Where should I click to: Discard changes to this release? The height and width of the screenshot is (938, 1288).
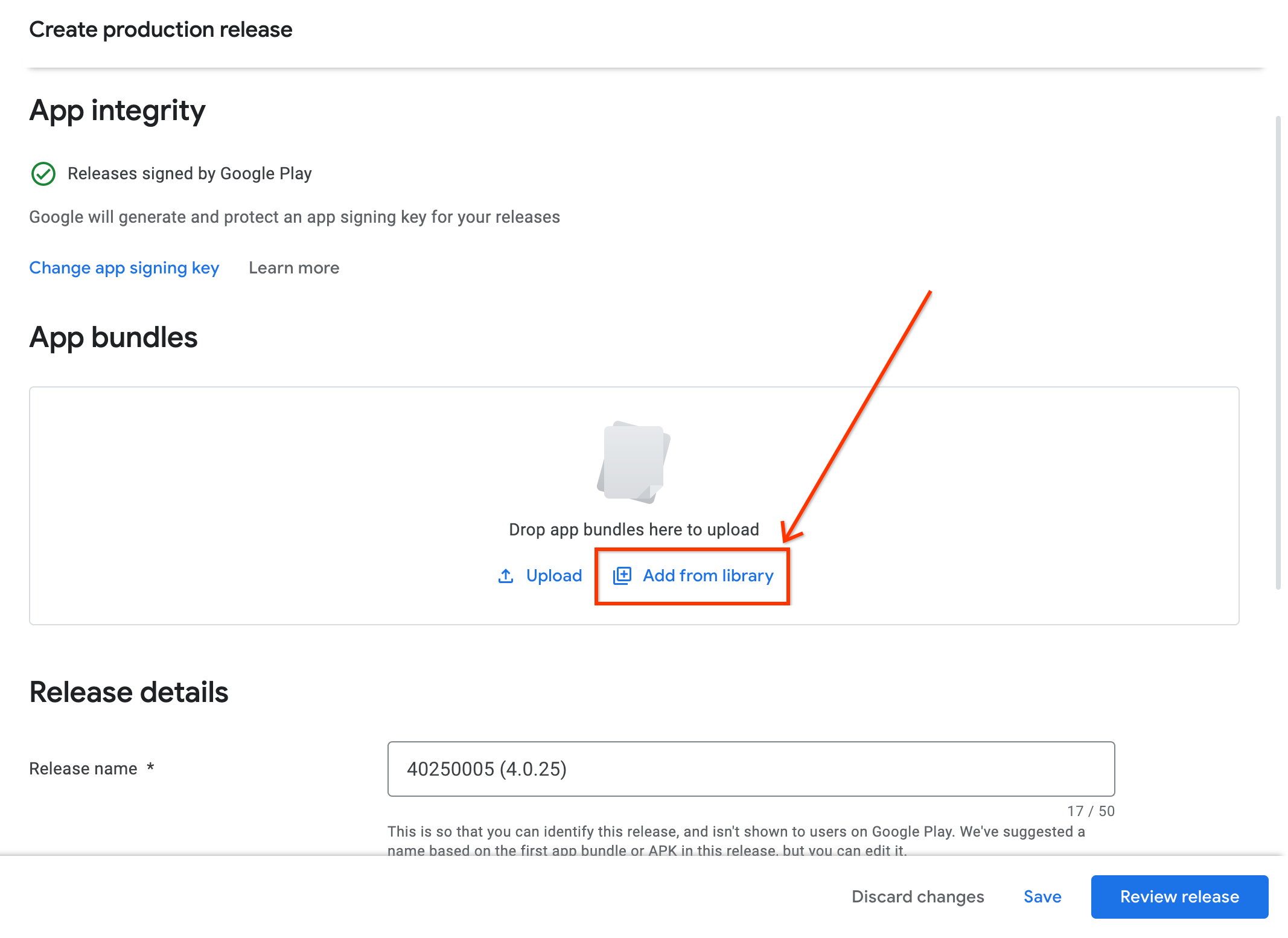[x=917, y=897]
